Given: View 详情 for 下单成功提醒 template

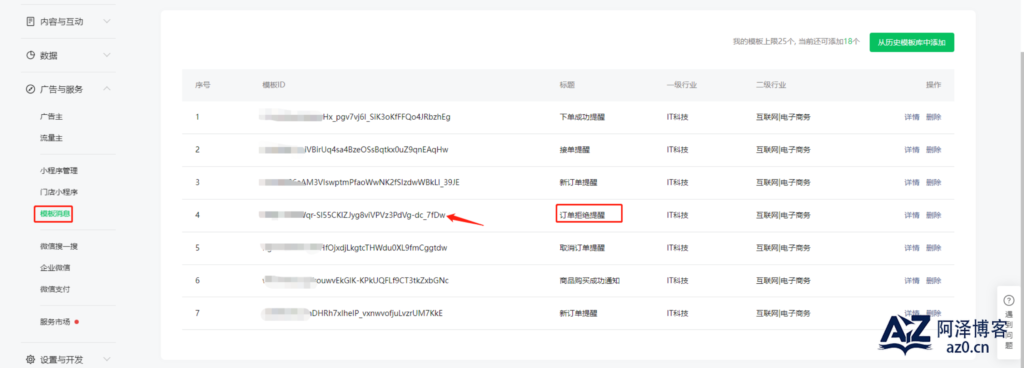Looking at the screenshot, I should point(912,117).
